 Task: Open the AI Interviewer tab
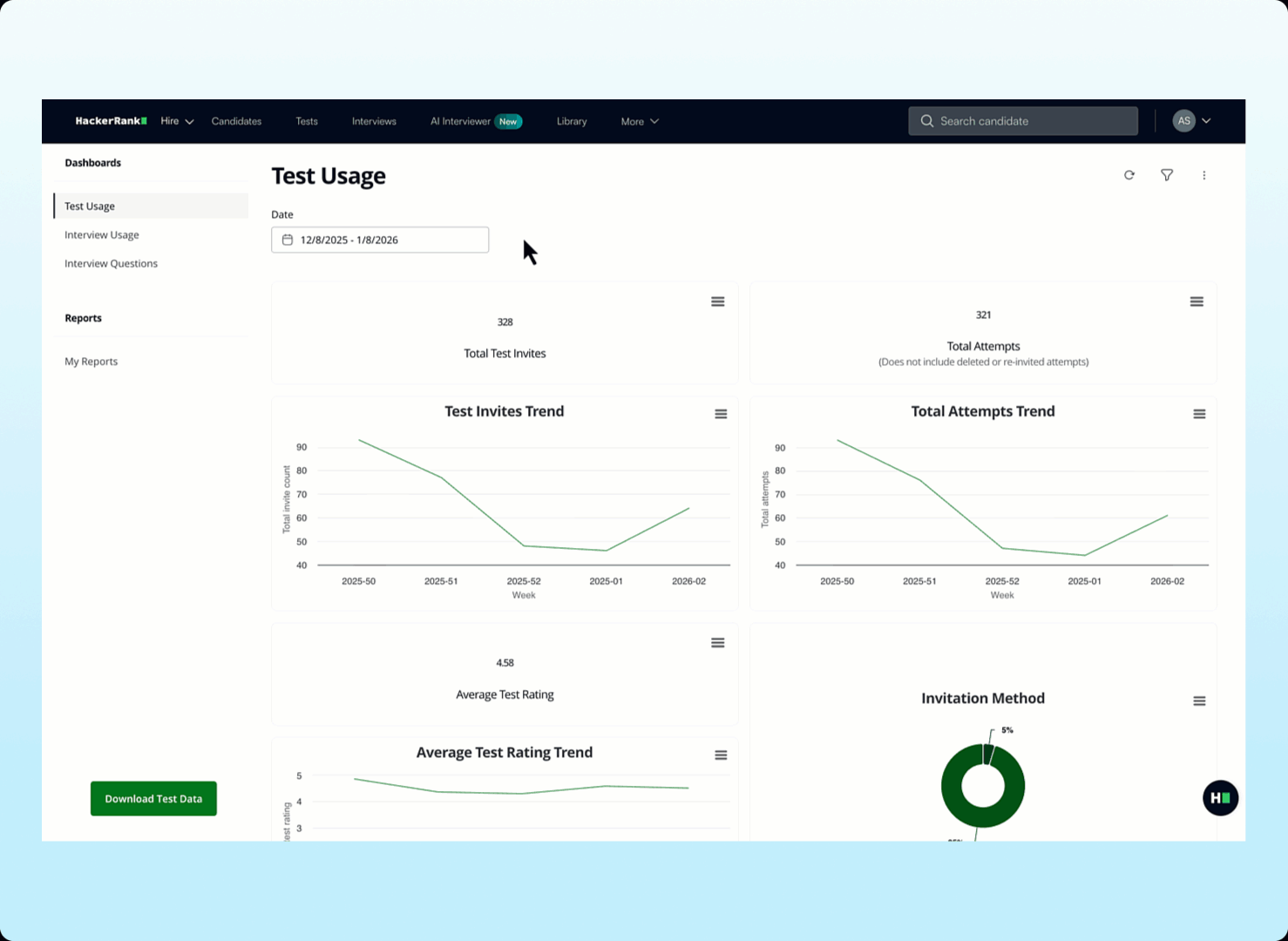click(x=460, y=121)
